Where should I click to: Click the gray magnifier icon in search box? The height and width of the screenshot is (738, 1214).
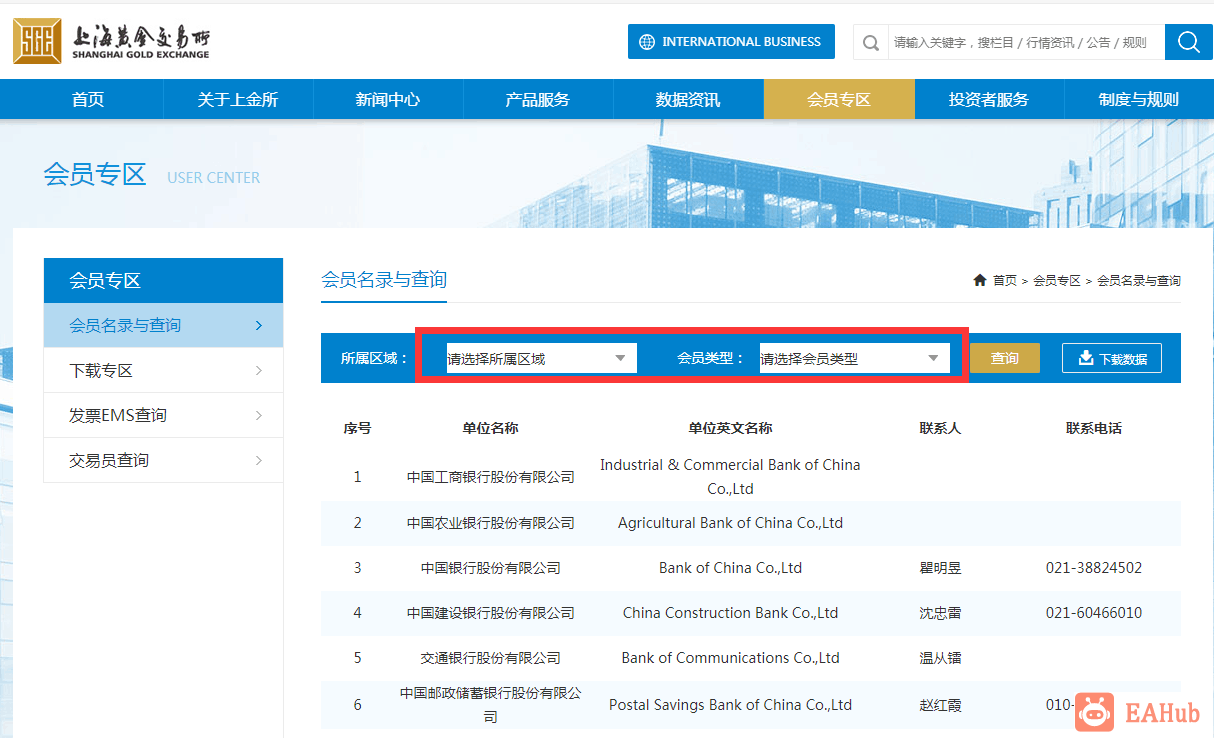click(x=871, y=43)
